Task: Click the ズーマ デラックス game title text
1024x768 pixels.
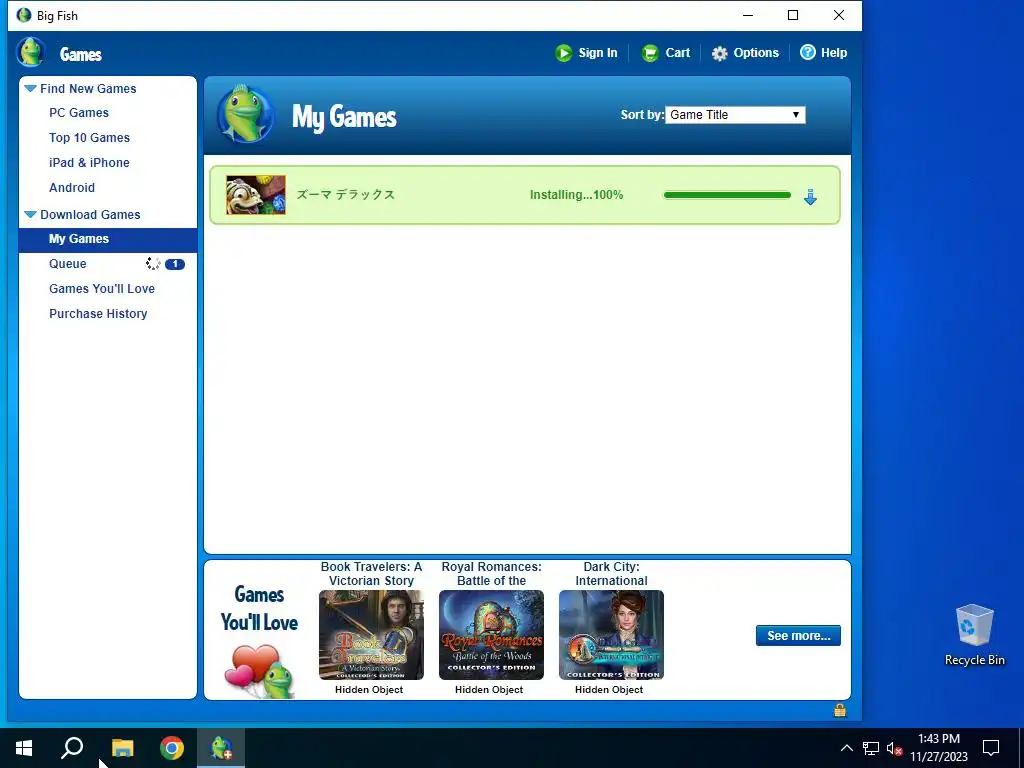Action: (x=345, y=195)
